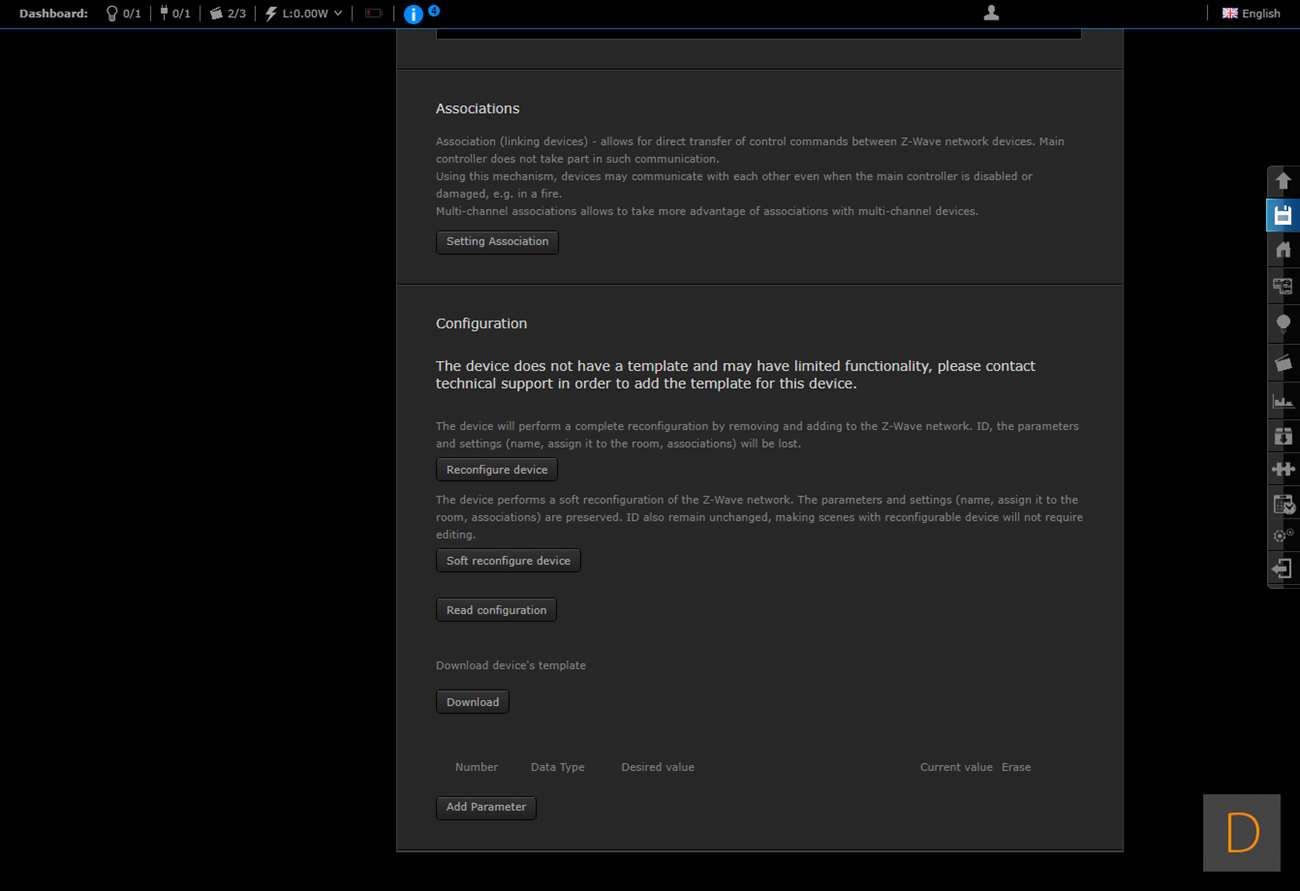The image size is (1300, 891).
Task: Open the gears configuration sidebar icon
Action: point(1283,536)
